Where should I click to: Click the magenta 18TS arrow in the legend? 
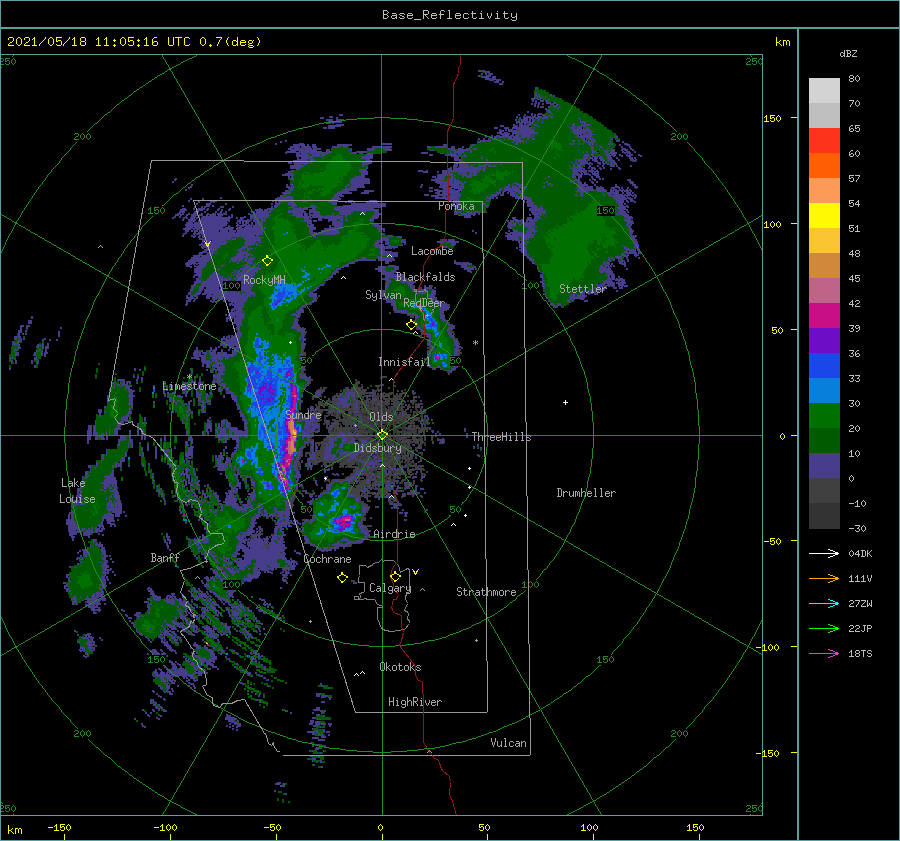click(824, 653)
